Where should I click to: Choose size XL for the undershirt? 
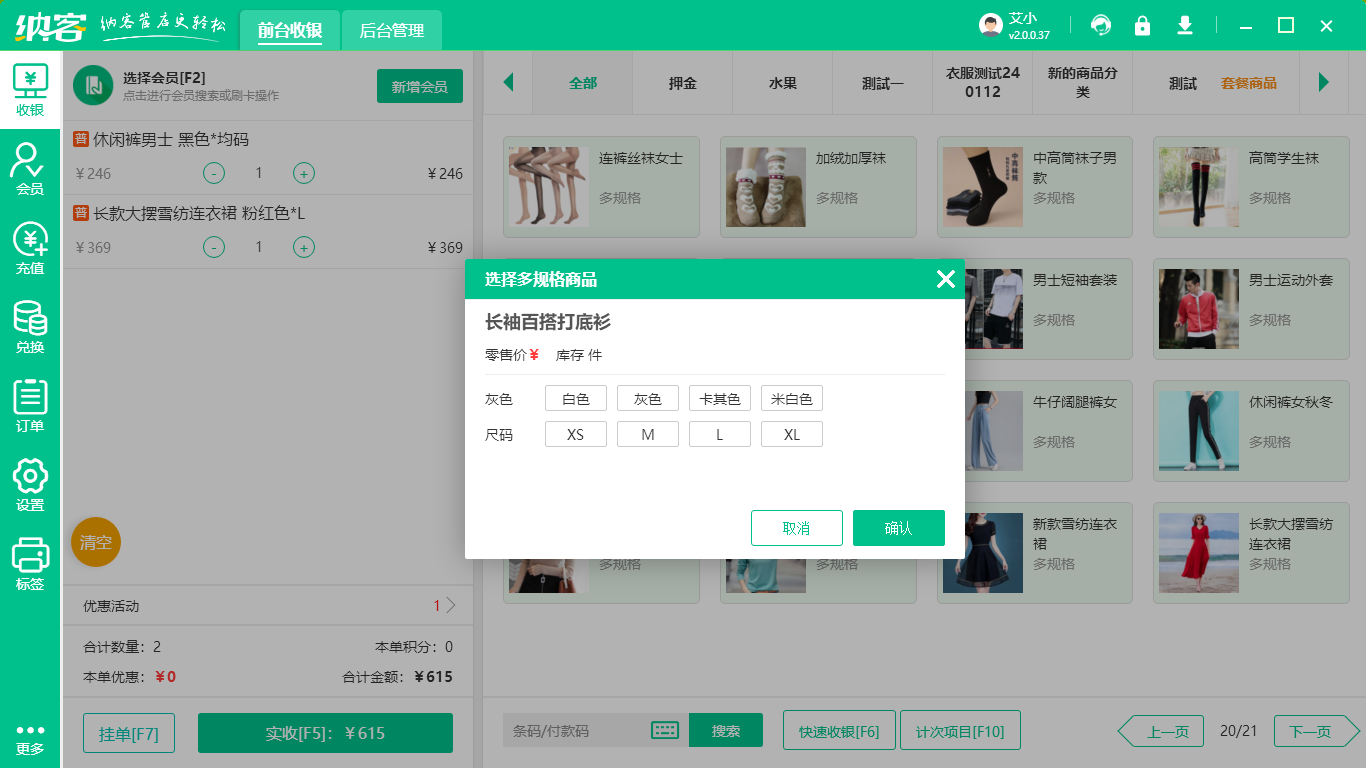(x=792, y=433)
